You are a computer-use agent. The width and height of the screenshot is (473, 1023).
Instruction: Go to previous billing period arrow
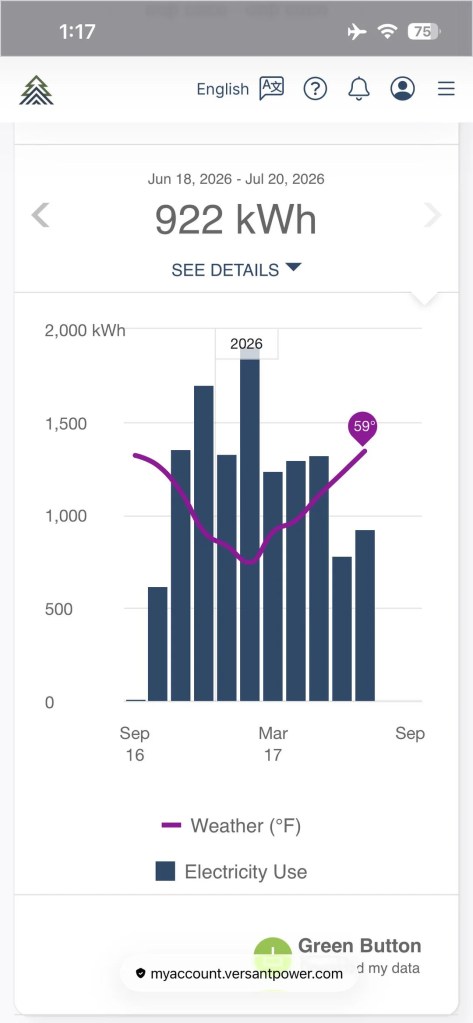[40, 215]
